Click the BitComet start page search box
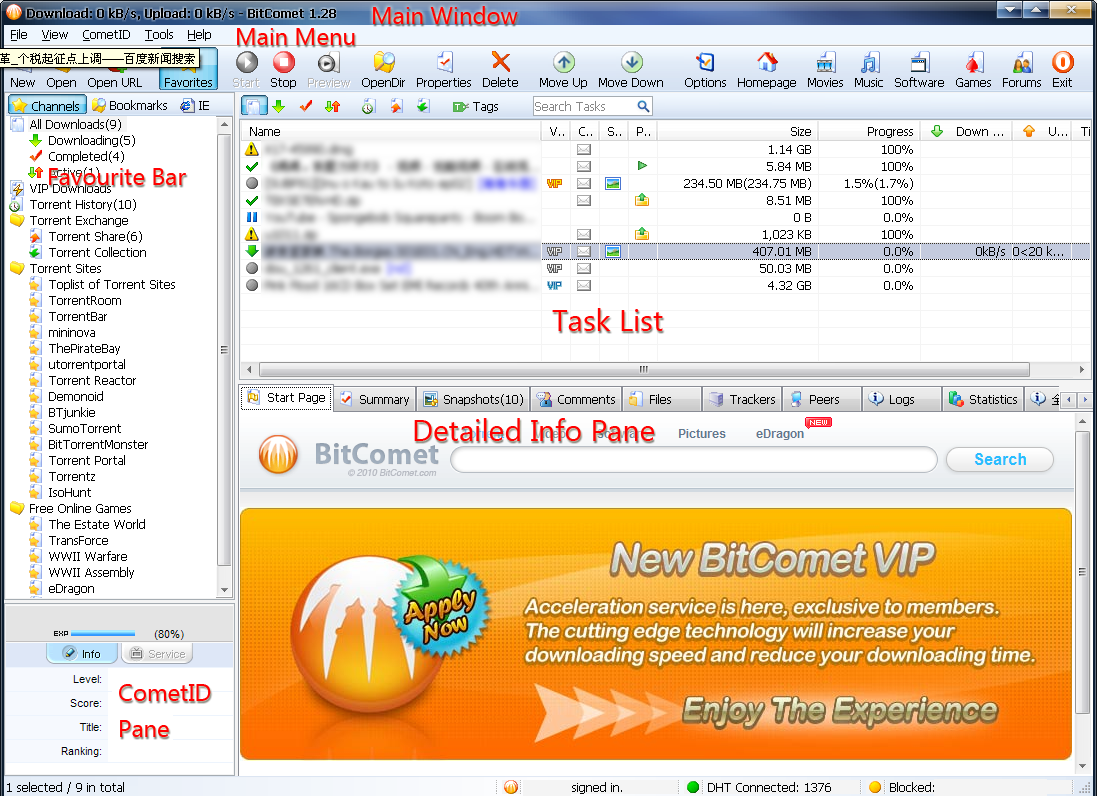Viewport: 1097px width, 796px height. [694, 460]
